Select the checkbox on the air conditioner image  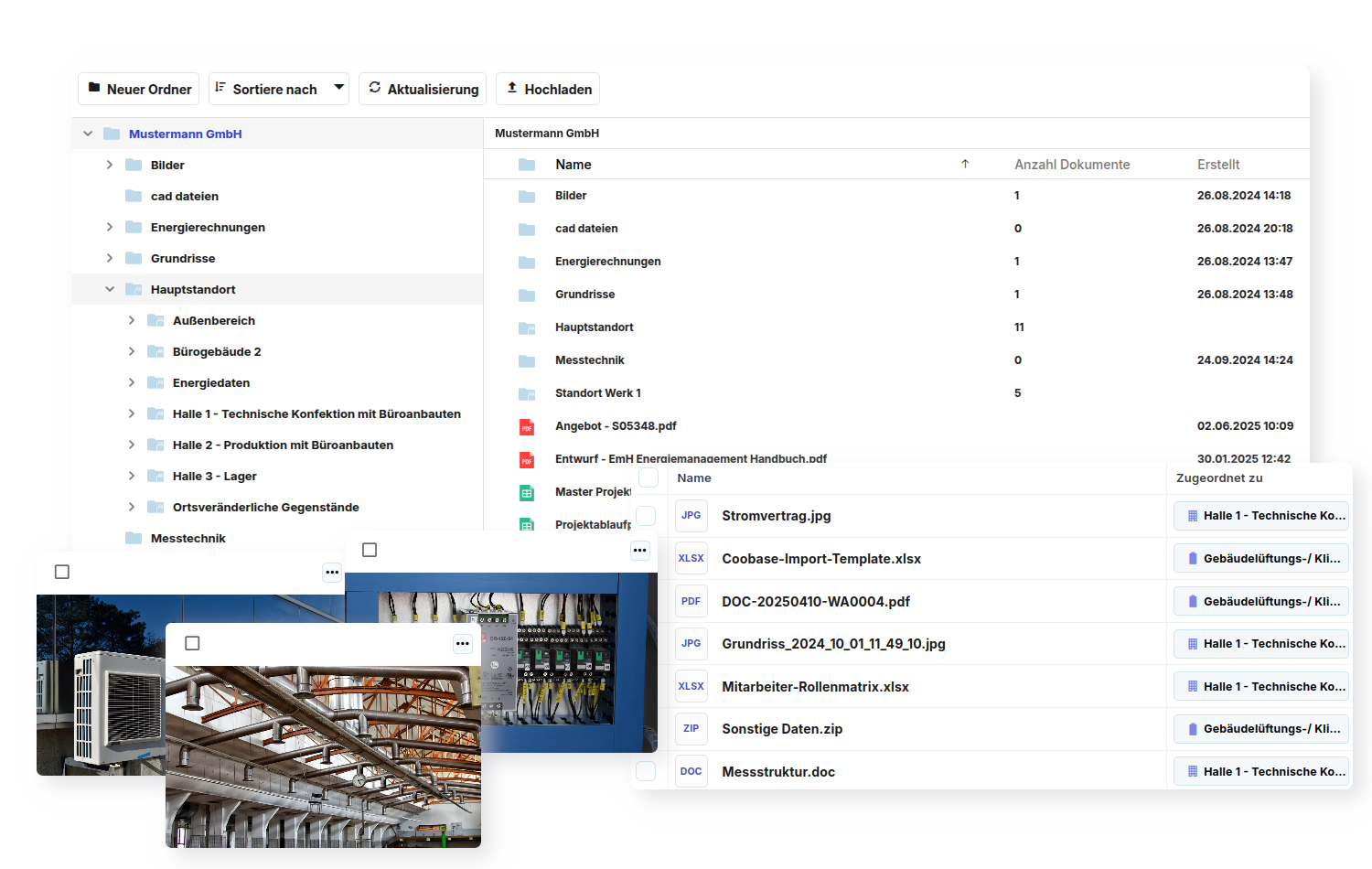pos(62,572)
